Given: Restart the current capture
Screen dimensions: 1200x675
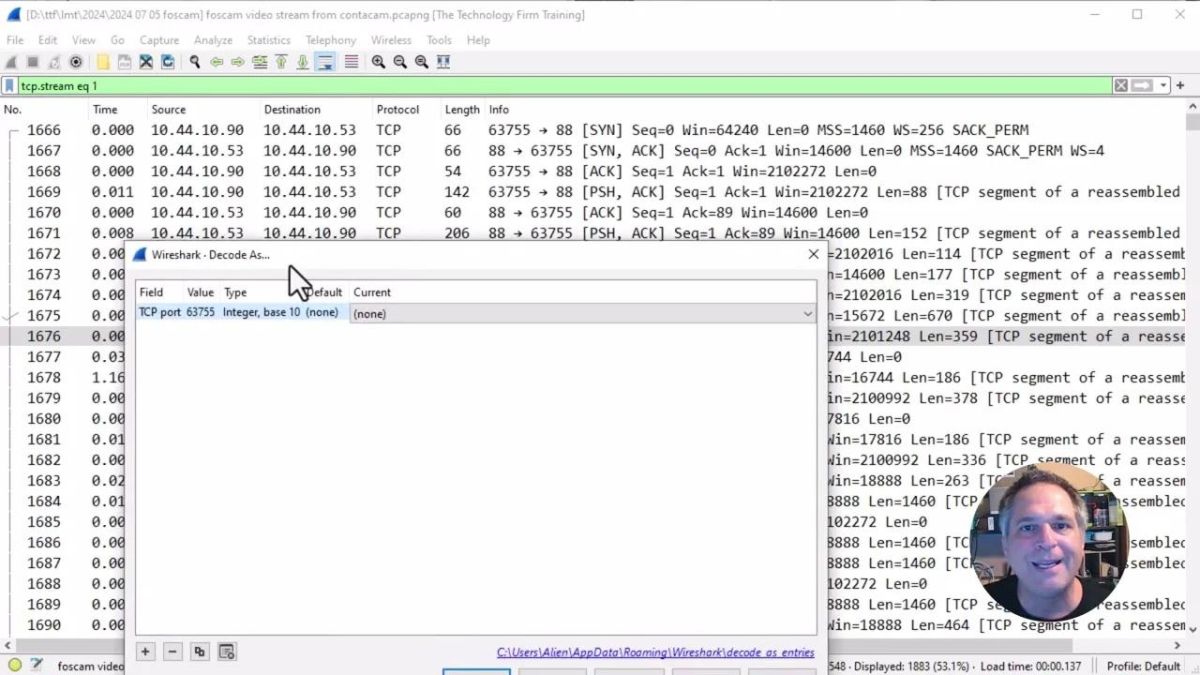Looking at the screenshot, I should click(x=54, y=62).
